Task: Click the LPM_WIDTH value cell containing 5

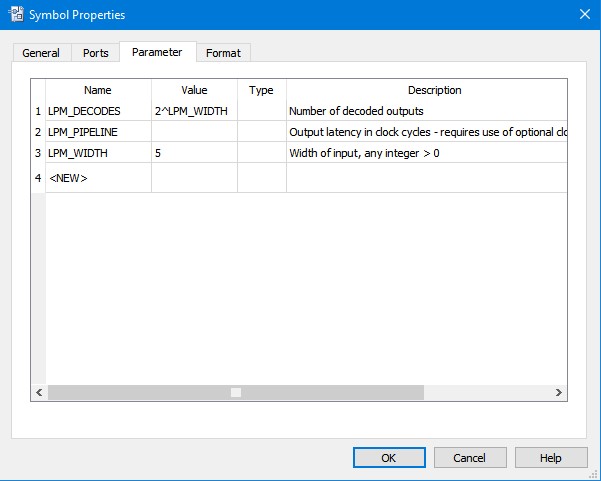Action: pos(194,153)
